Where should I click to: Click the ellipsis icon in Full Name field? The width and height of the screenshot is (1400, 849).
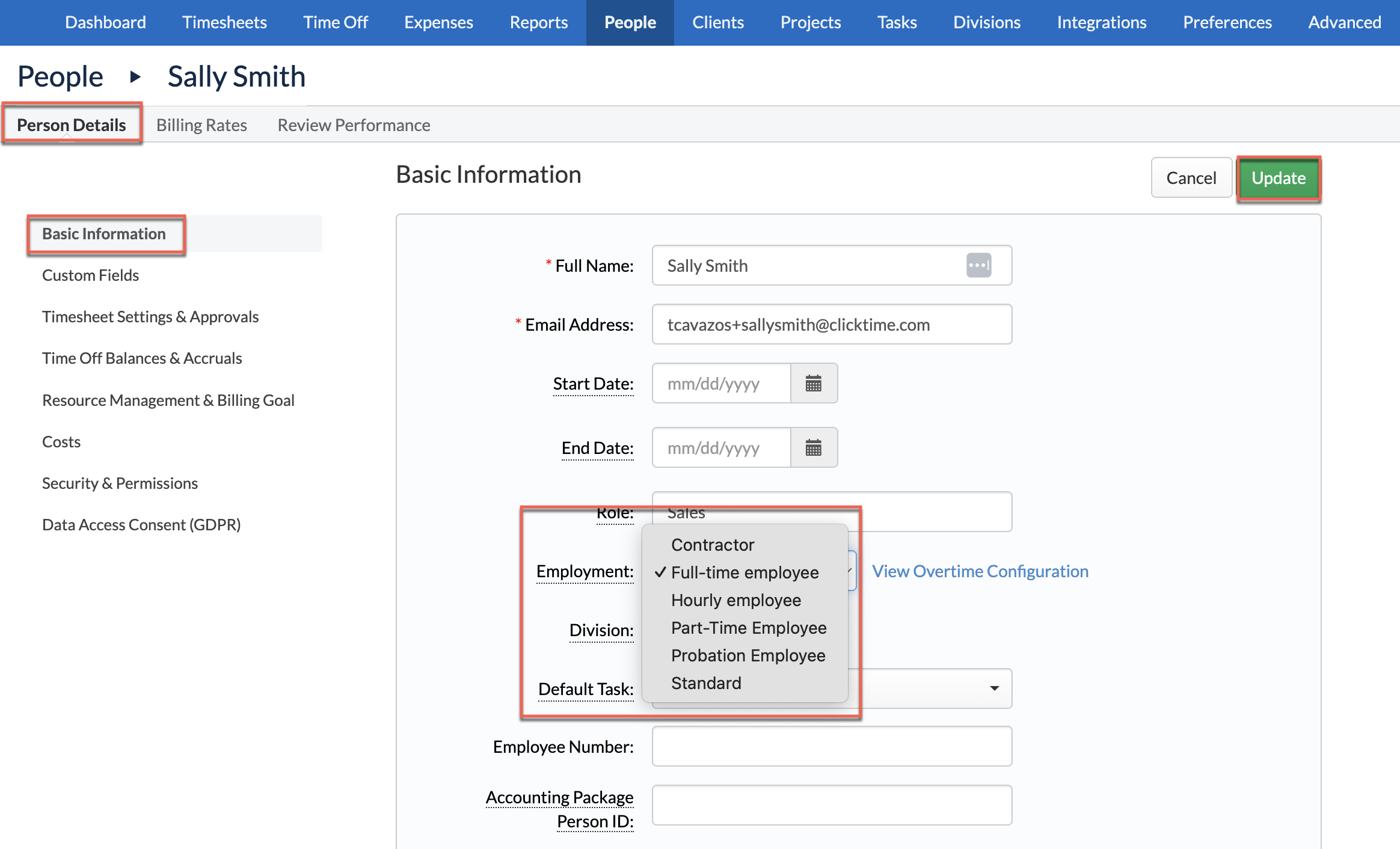click(x=978, y=265)
